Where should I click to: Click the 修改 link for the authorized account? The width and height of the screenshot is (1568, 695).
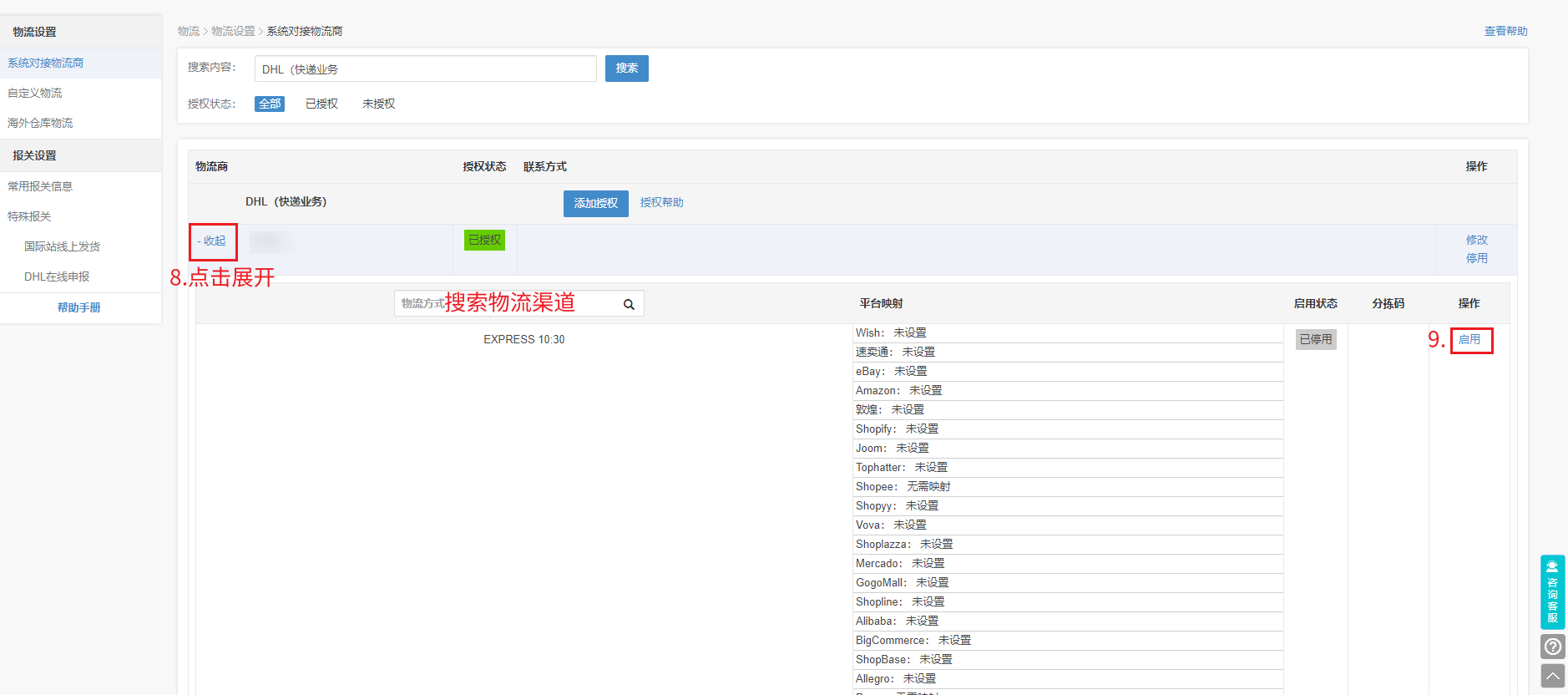click(x=1476, y=240)
